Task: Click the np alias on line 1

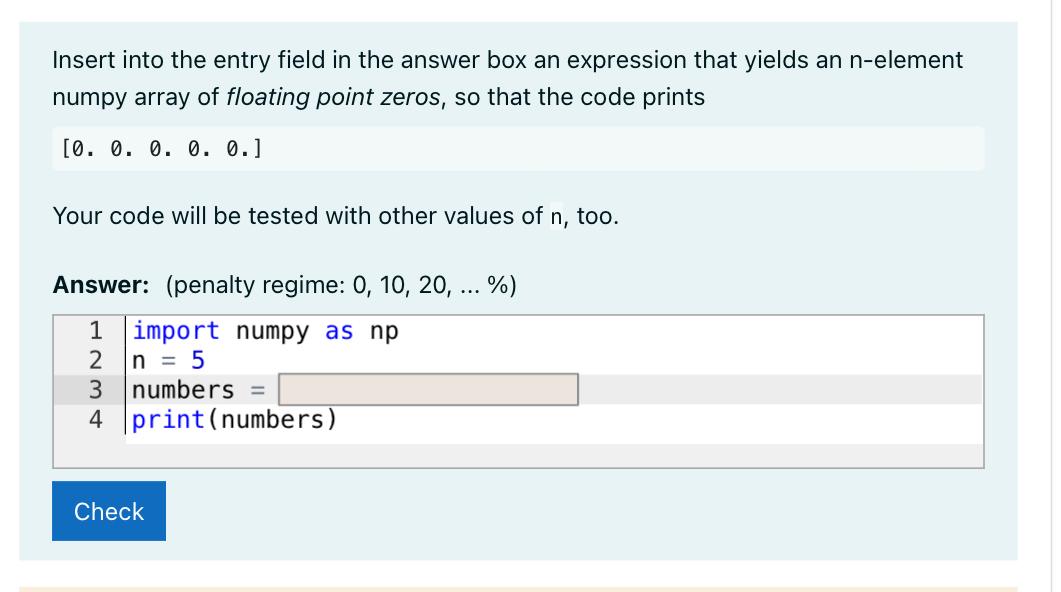Action: [x=384, y=331]
